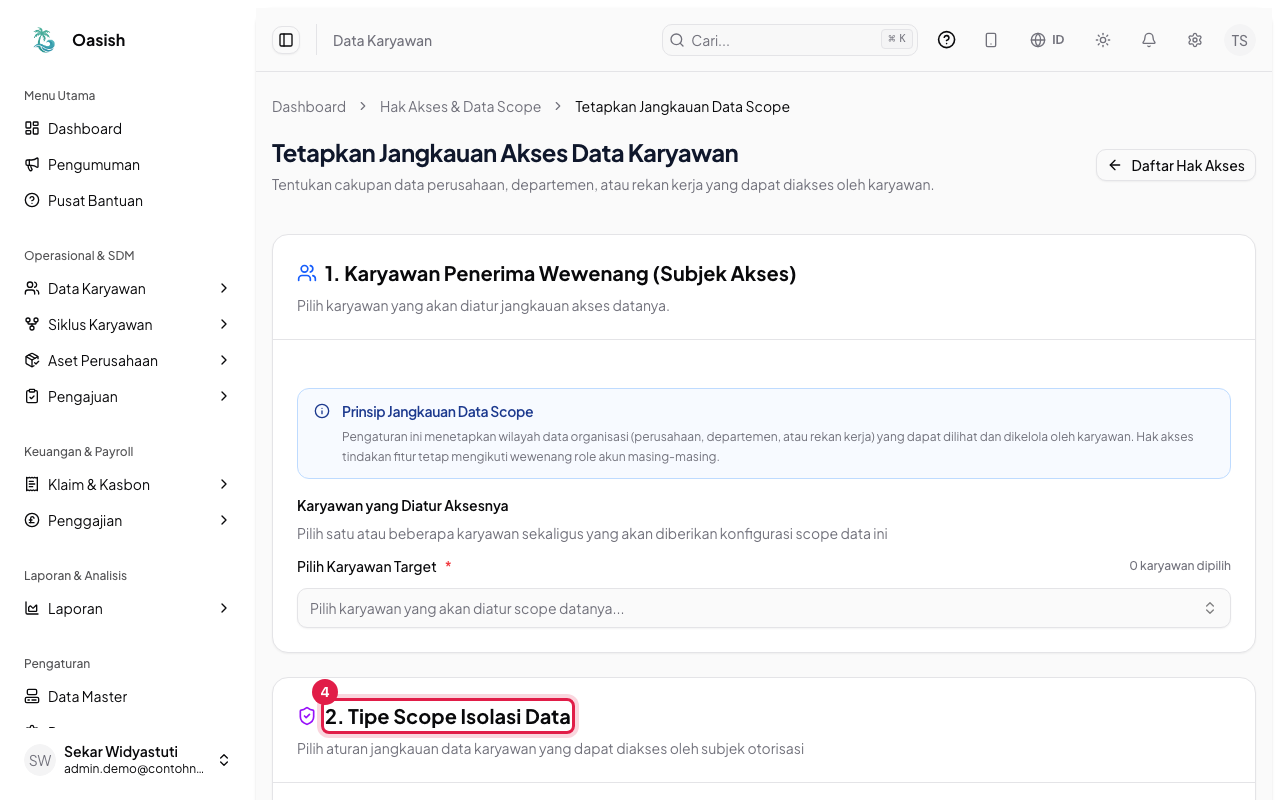Open notifications with the bell icon

(x=1149, y=40)
